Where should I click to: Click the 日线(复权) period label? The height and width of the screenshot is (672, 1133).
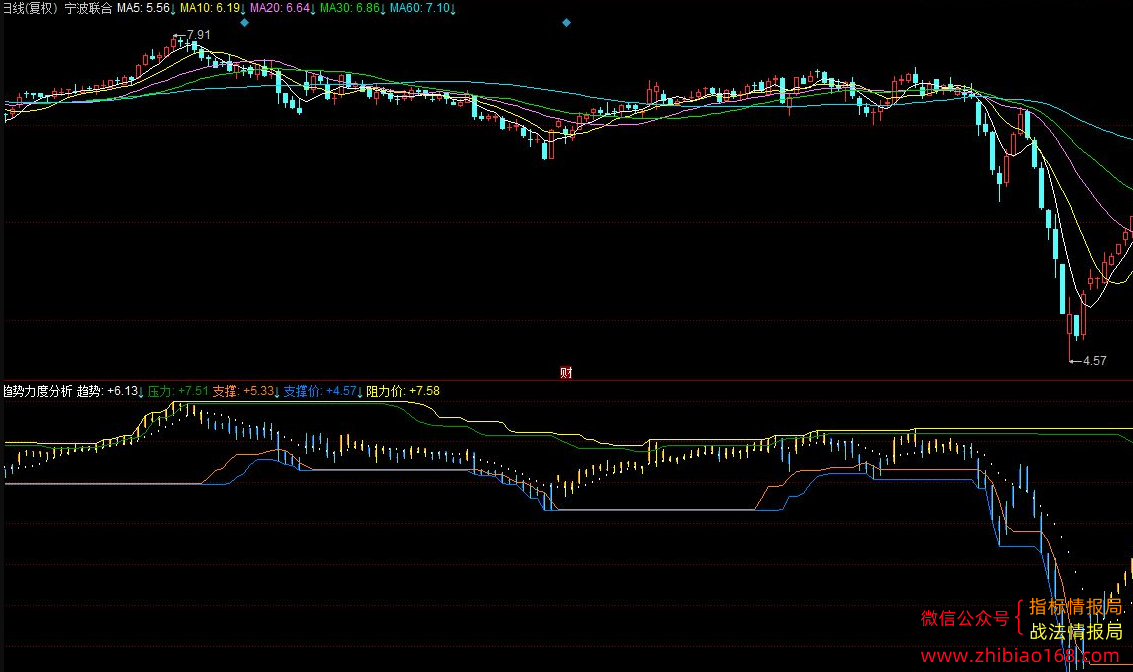[x=30, y=9]
